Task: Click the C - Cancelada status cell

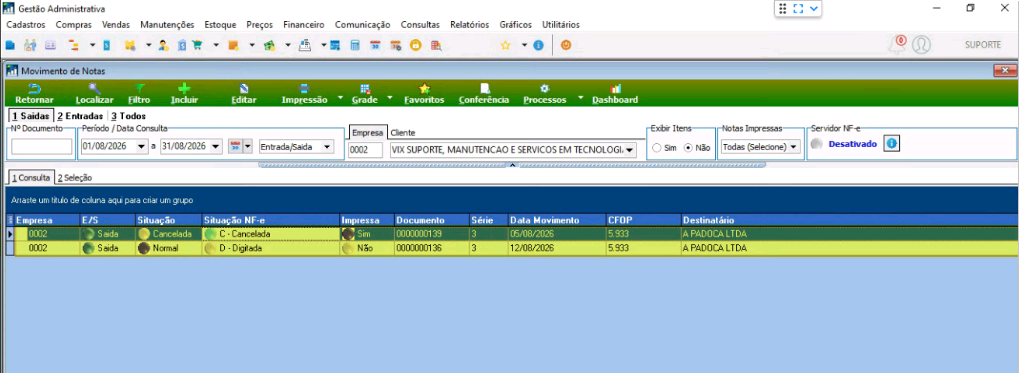Action: (270, 234)
